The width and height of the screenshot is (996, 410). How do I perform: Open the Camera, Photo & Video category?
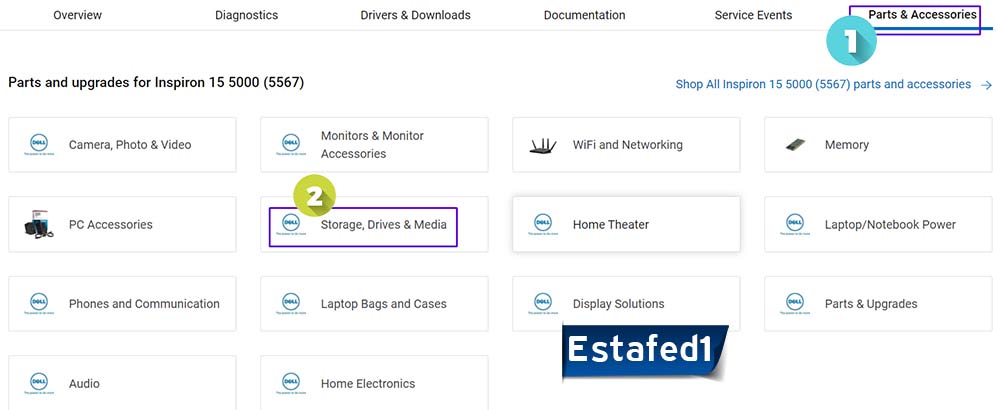tap(122, 144)
